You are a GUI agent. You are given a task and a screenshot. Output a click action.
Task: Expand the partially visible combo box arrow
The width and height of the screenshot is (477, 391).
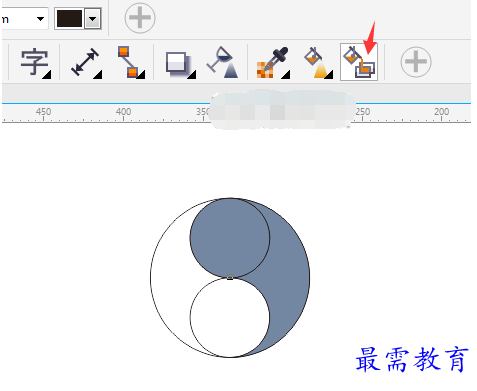pyautogui.click(x=40, y=19)
